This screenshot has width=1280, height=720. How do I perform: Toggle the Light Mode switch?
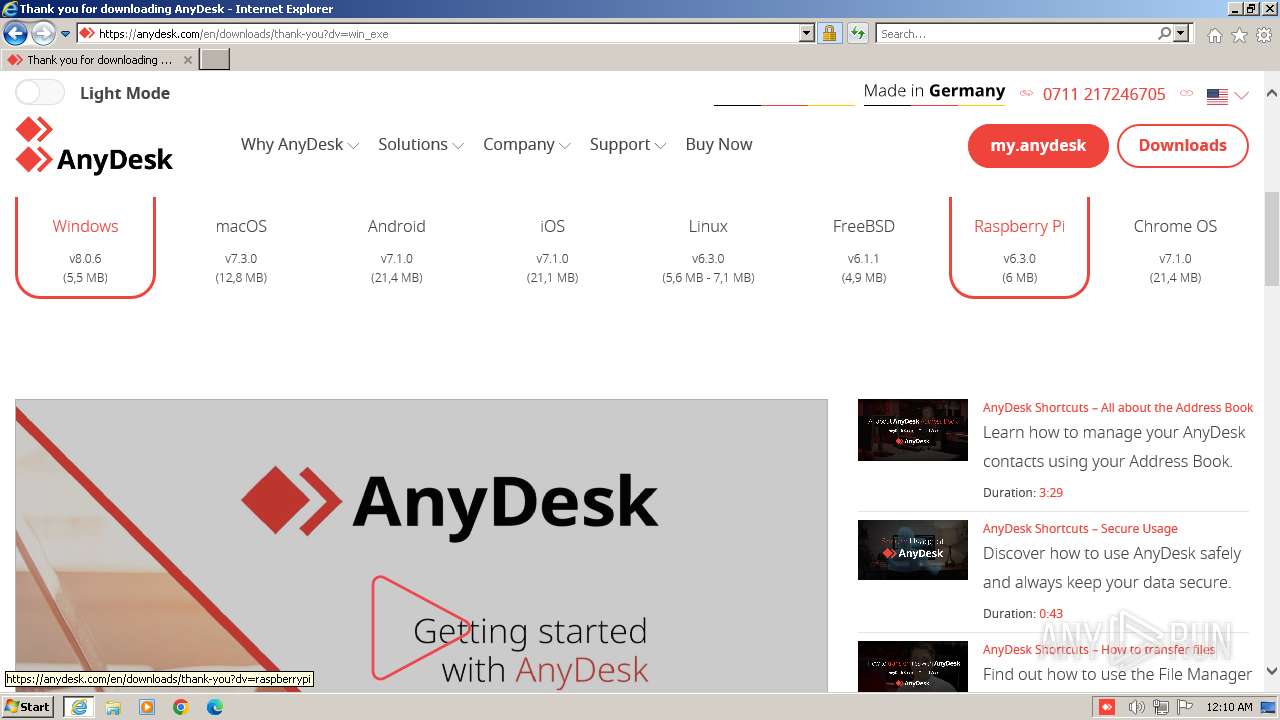pyautogui.click(x=40, y=93)
